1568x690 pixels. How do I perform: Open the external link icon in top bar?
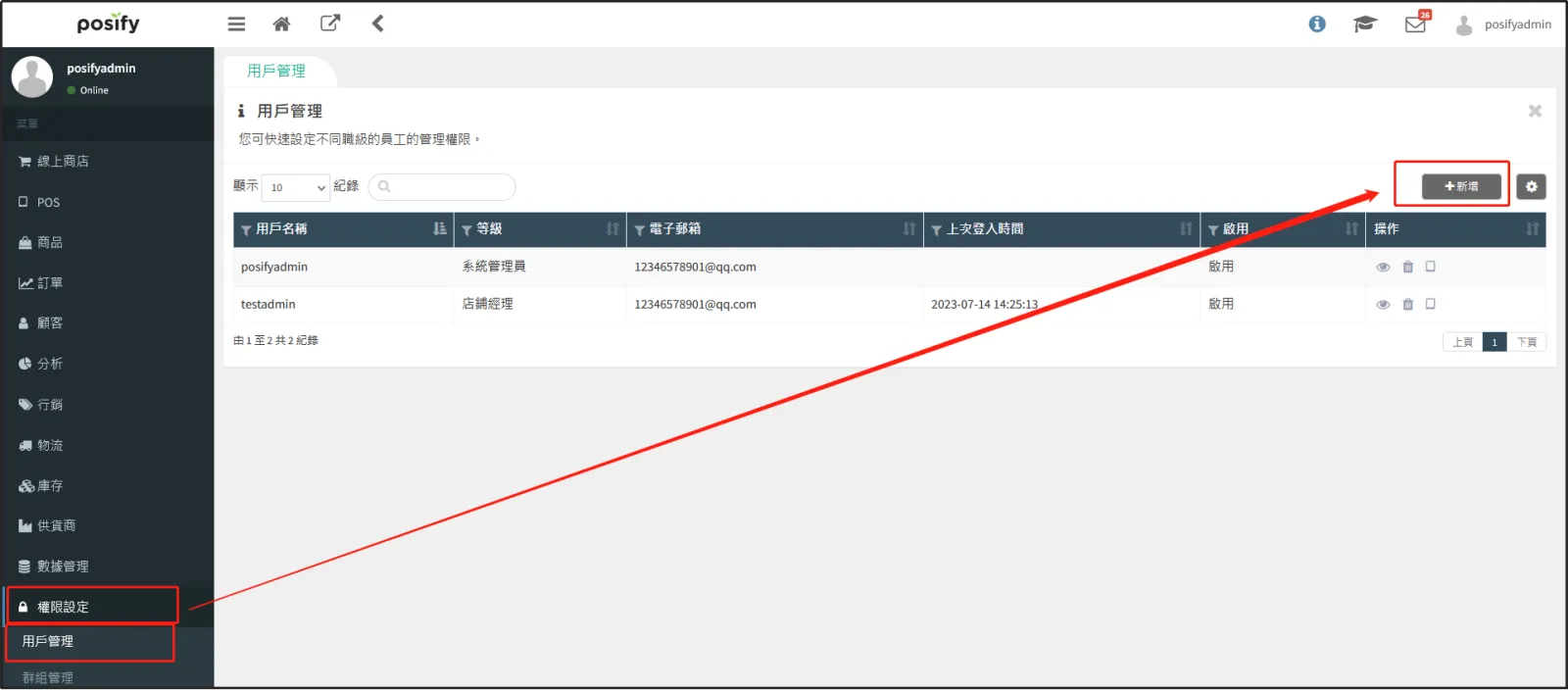click(330, 24)
